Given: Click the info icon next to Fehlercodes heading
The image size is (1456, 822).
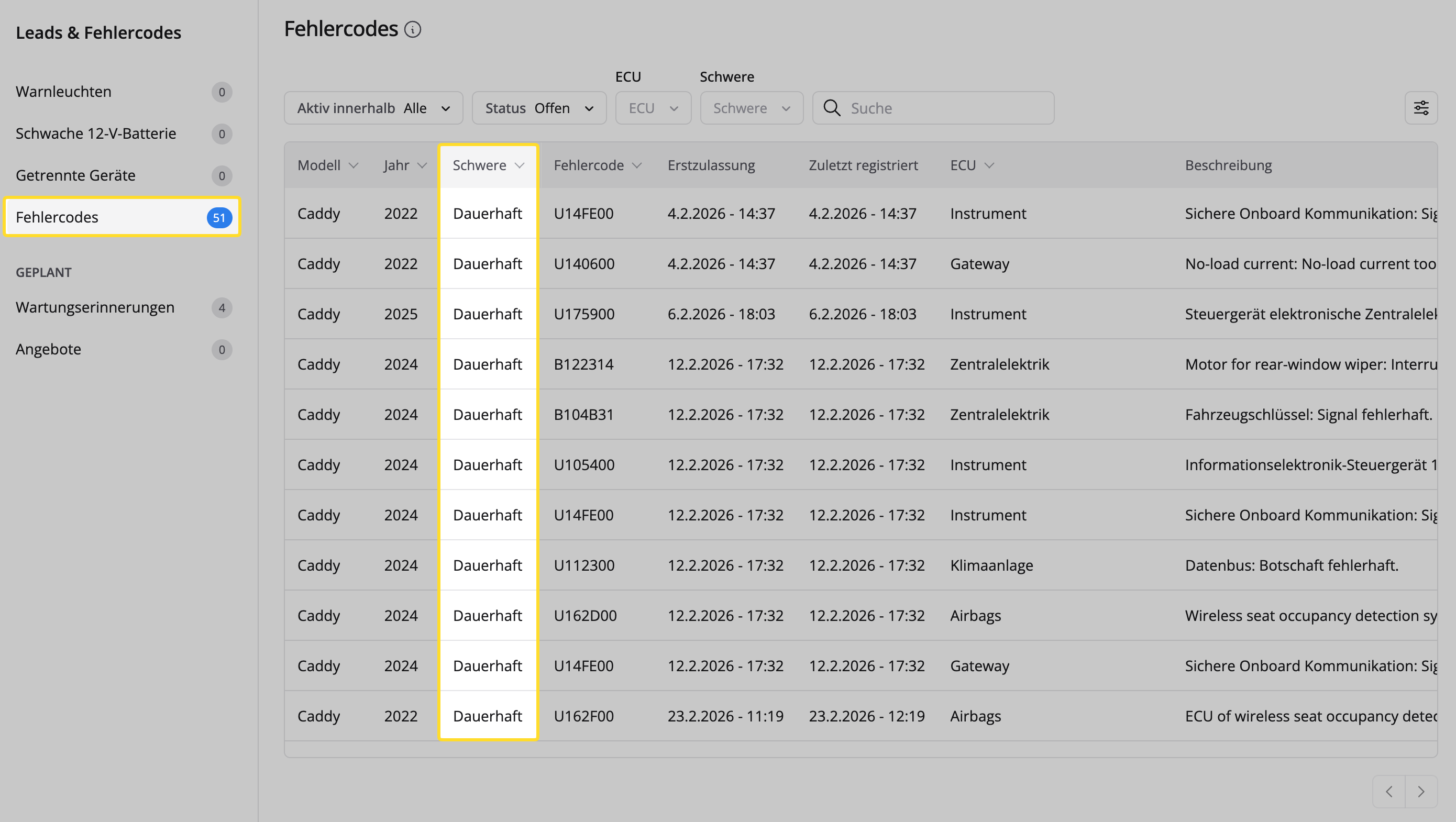Looking at the screenshot, I should (413, 29).
